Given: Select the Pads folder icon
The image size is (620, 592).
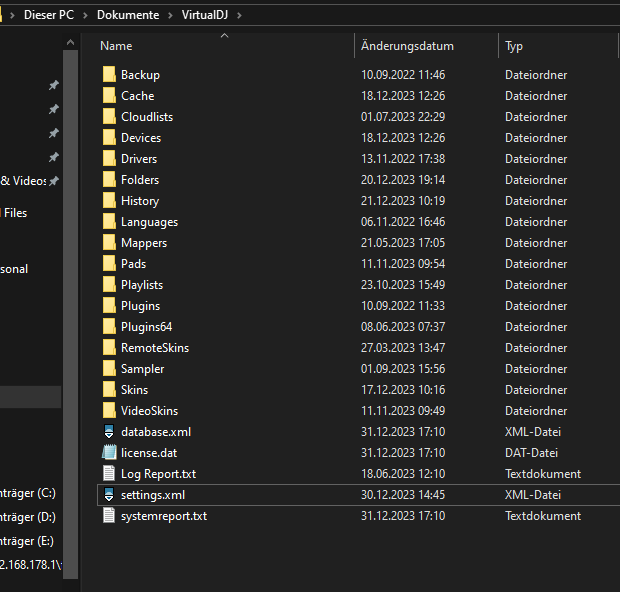Looking at the screenshot, I should (109, 263).
